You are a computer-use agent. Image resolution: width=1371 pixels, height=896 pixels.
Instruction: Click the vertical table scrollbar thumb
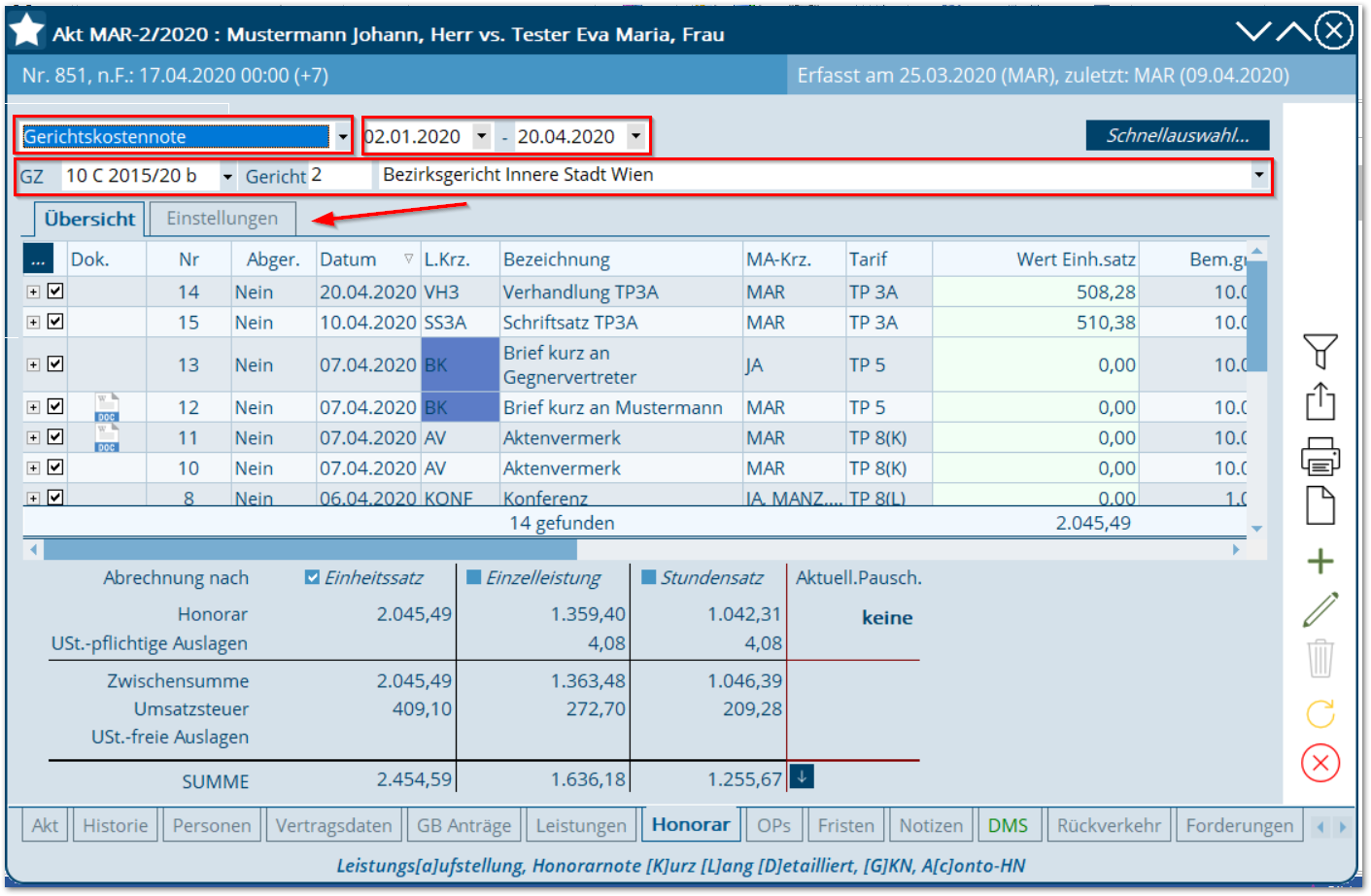pyautogui.click(x=1256, y=316)
